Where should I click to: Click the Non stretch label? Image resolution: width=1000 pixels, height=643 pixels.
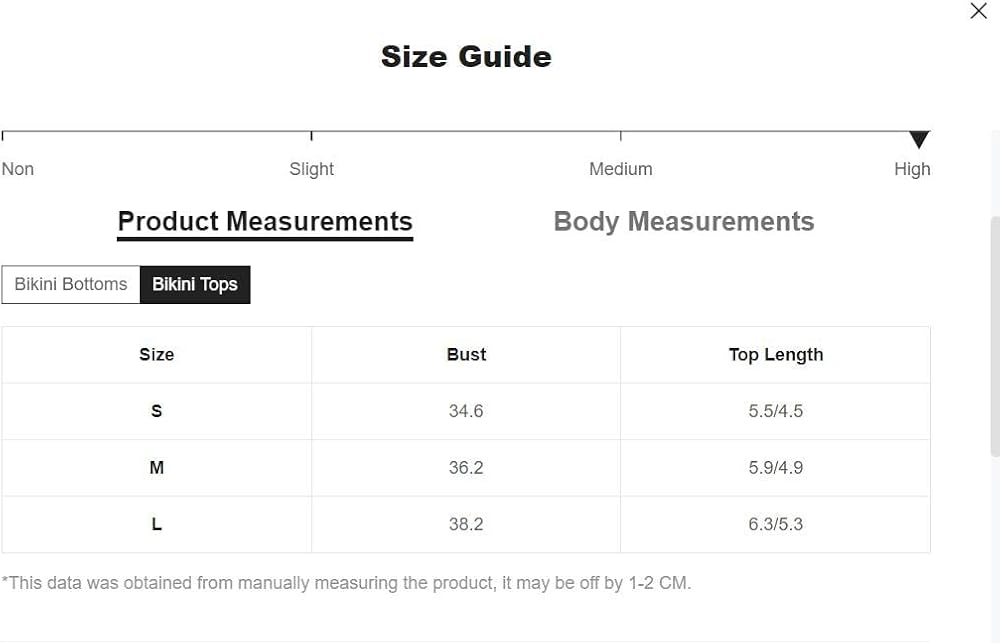[18, 169]
